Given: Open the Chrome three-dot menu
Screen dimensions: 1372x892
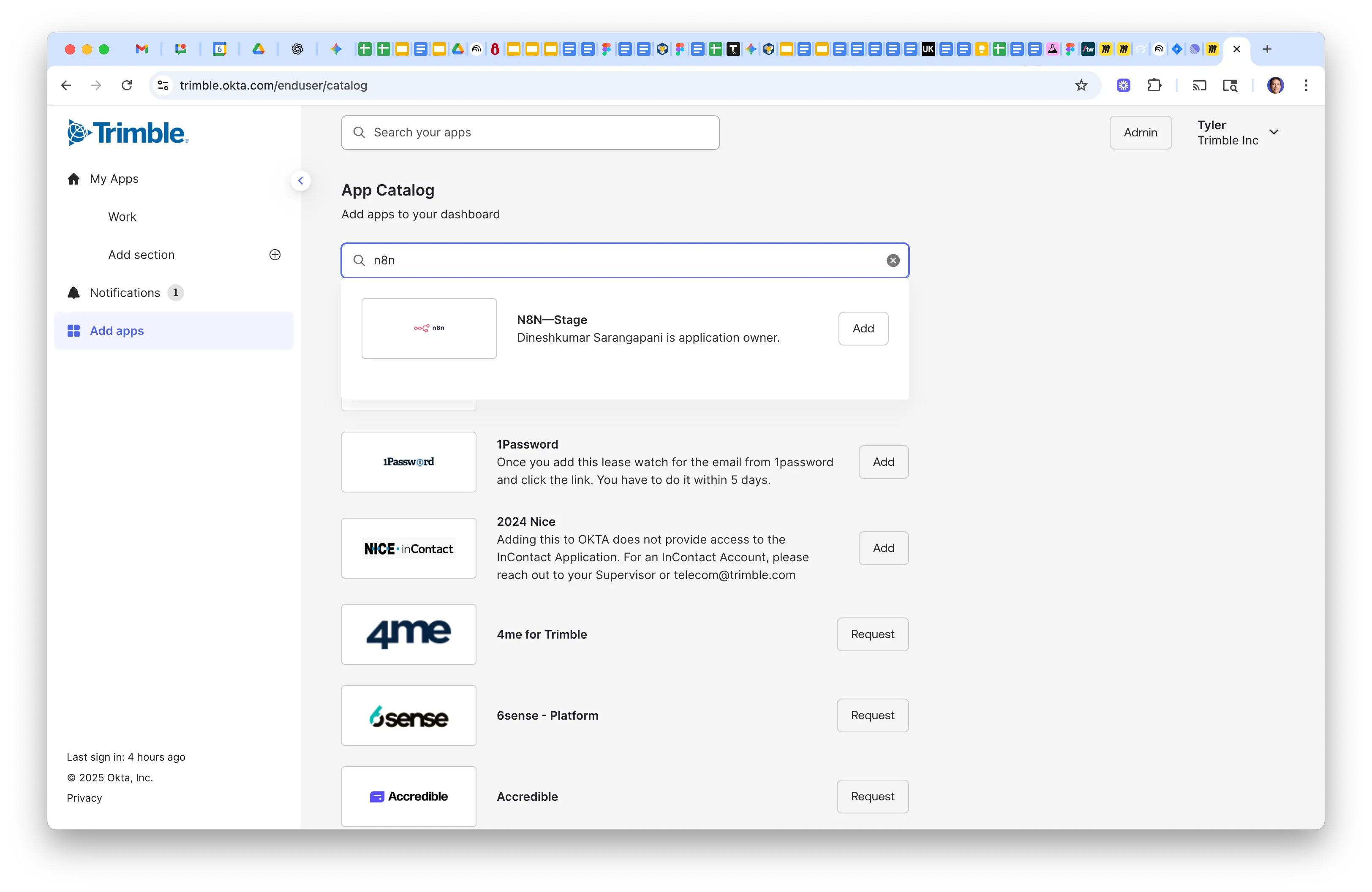Looking at the screenshot, I should coord(1306,85).
